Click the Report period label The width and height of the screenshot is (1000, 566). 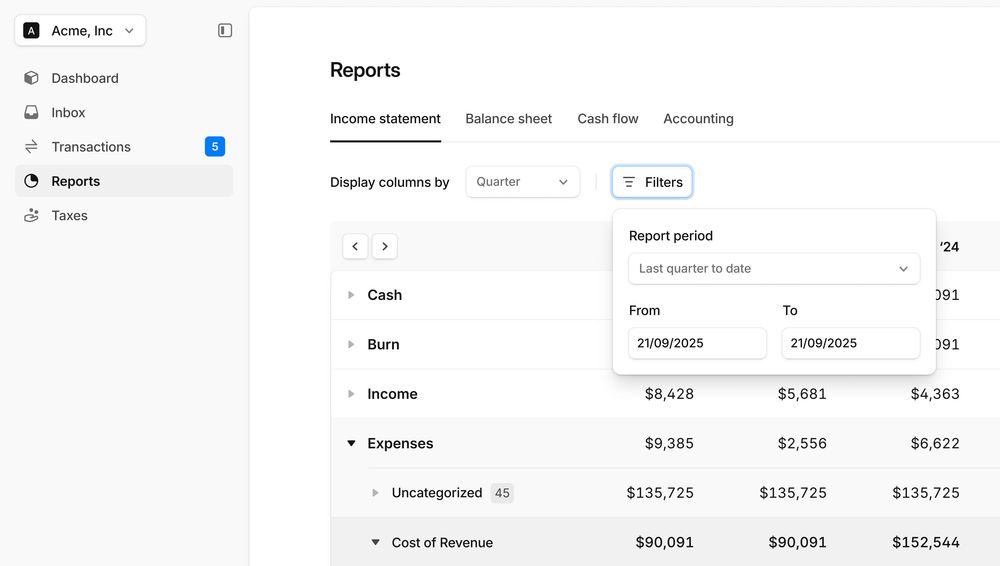[671, 235]
